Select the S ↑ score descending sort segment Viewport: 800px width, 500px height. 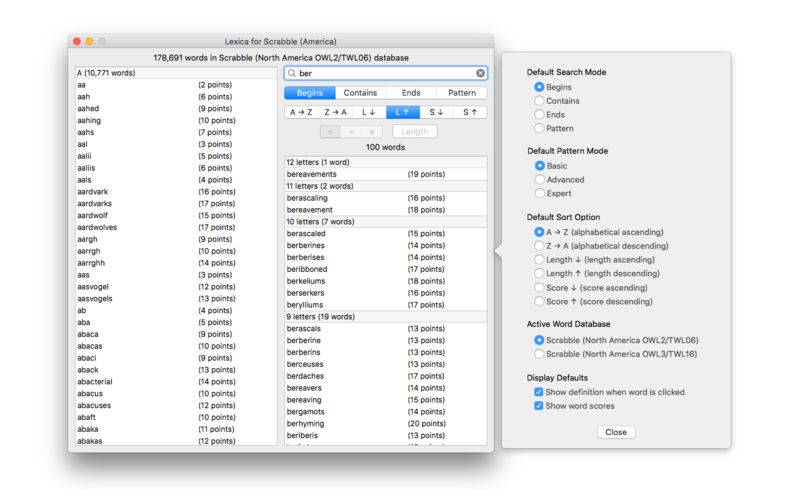coord(470,112)
